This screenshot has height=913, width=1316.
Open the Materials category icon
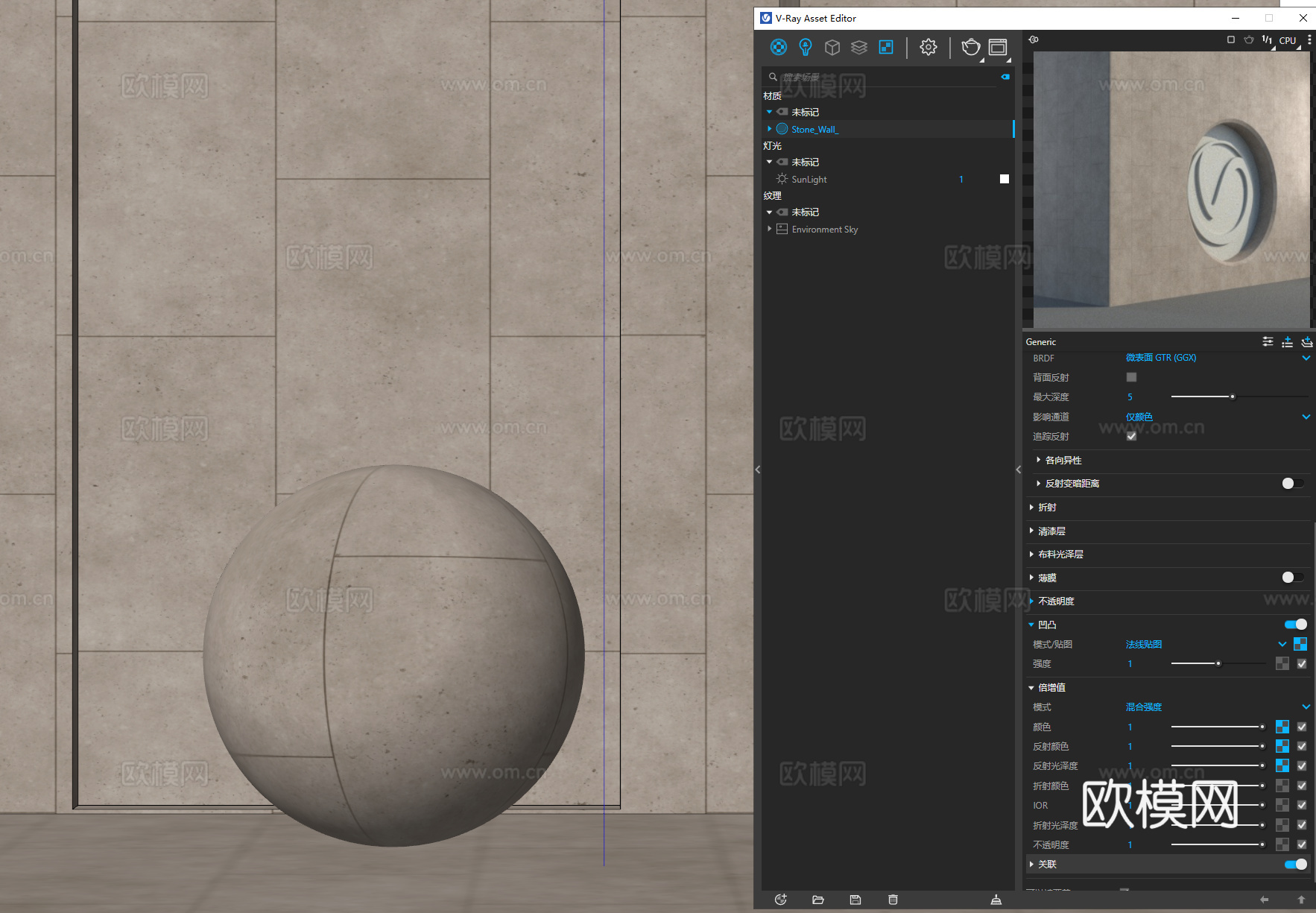778,48
